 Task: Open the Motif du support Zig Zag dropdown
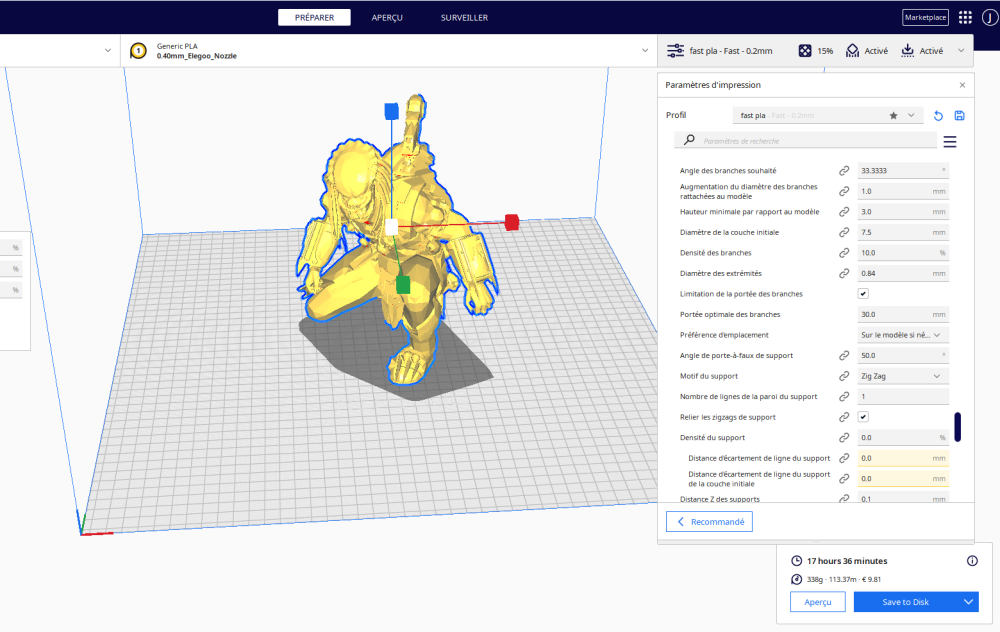point(903,376)
